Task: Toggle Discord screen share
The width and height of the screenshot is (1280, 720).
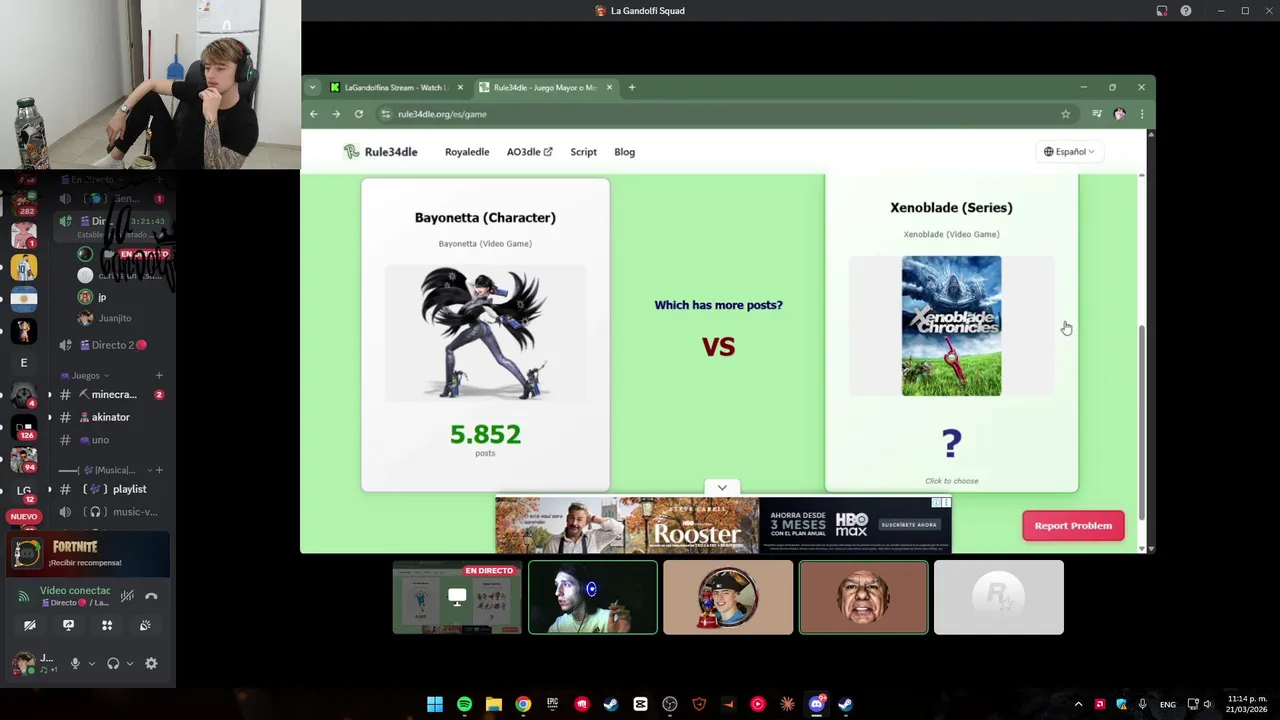Action: (68, 625)
